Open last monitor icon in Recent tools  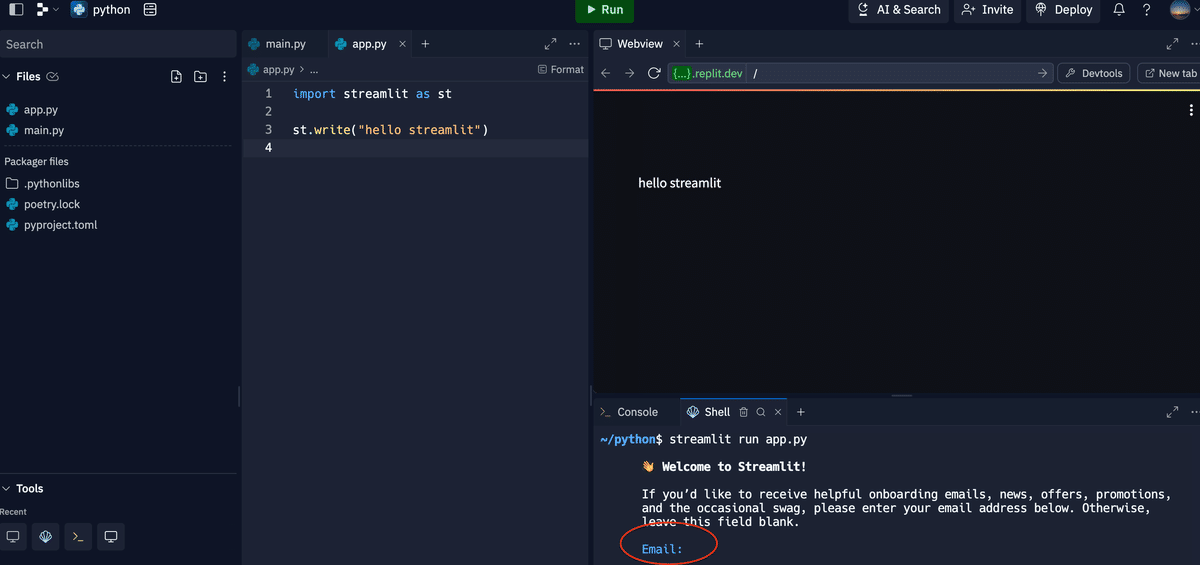[x=111, y=537]
